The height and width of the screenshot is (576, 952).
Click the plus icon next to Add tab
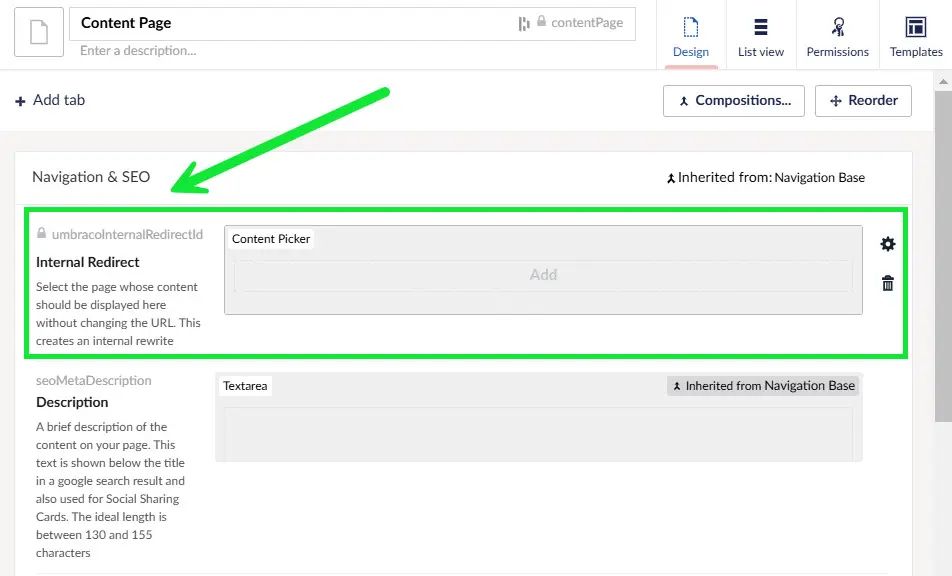point(21,100)
